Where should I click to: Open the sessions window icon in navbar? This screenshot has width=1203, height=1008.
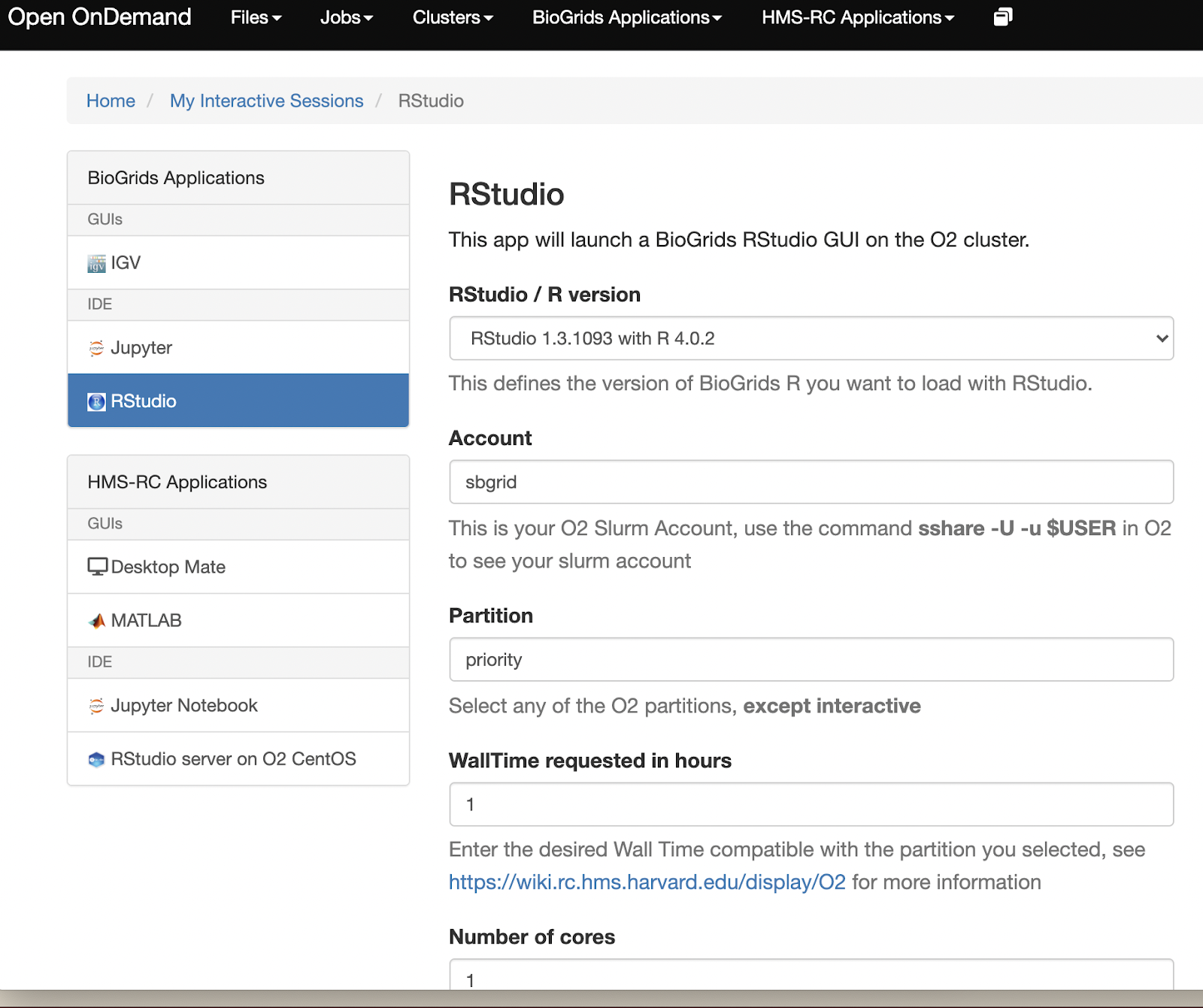(1003, 17)
